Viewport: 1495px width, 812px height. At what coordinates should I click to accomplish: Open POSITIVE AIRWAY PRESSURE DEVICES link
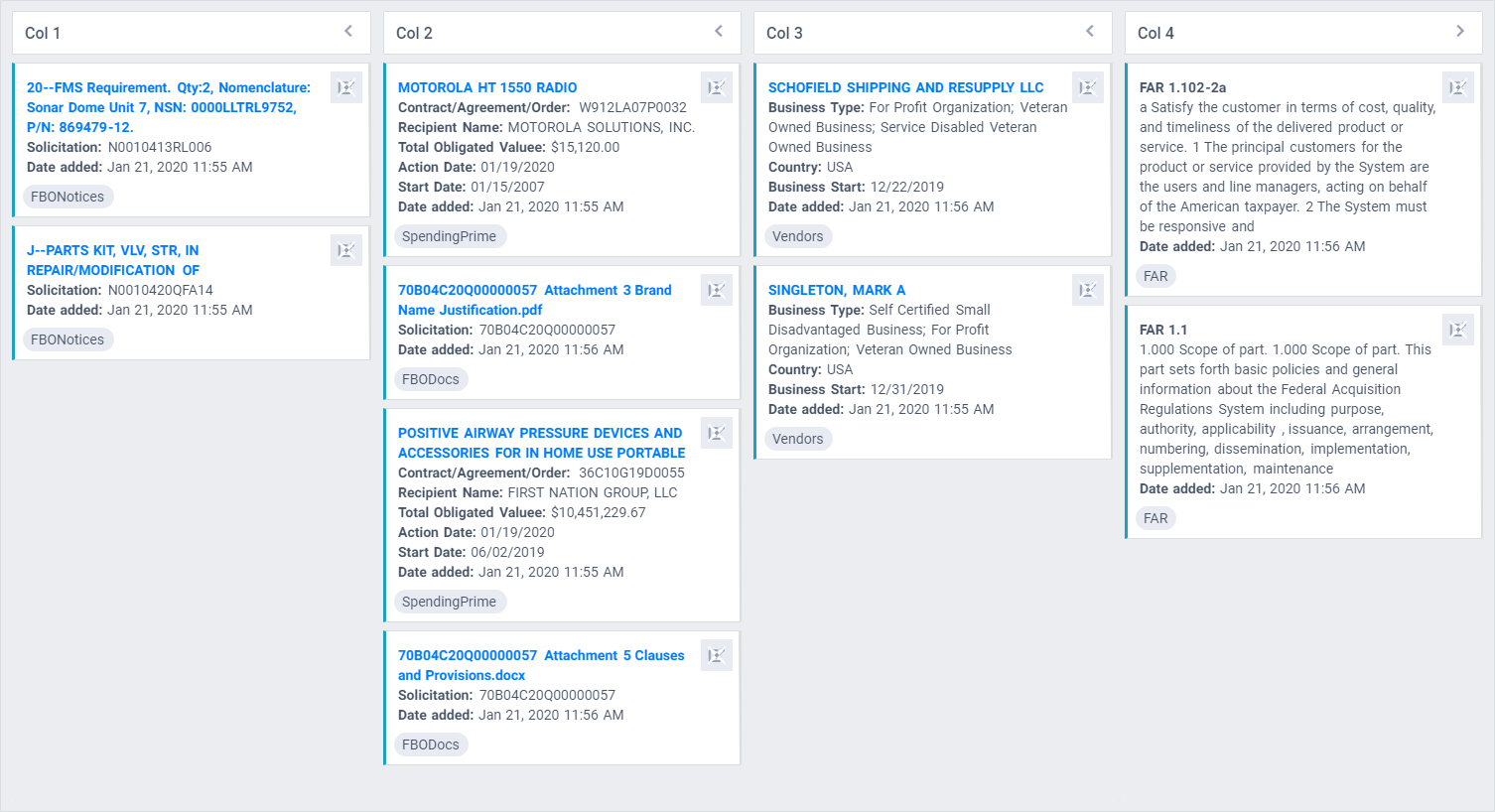[x=542, y=443]
